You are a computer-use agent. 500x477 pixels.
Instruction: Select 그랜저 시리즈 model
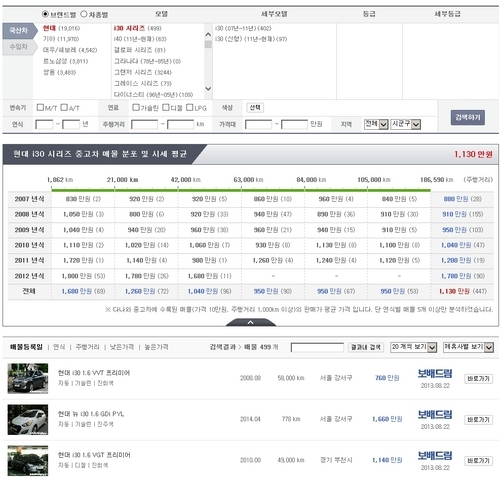tap(143, 72)
